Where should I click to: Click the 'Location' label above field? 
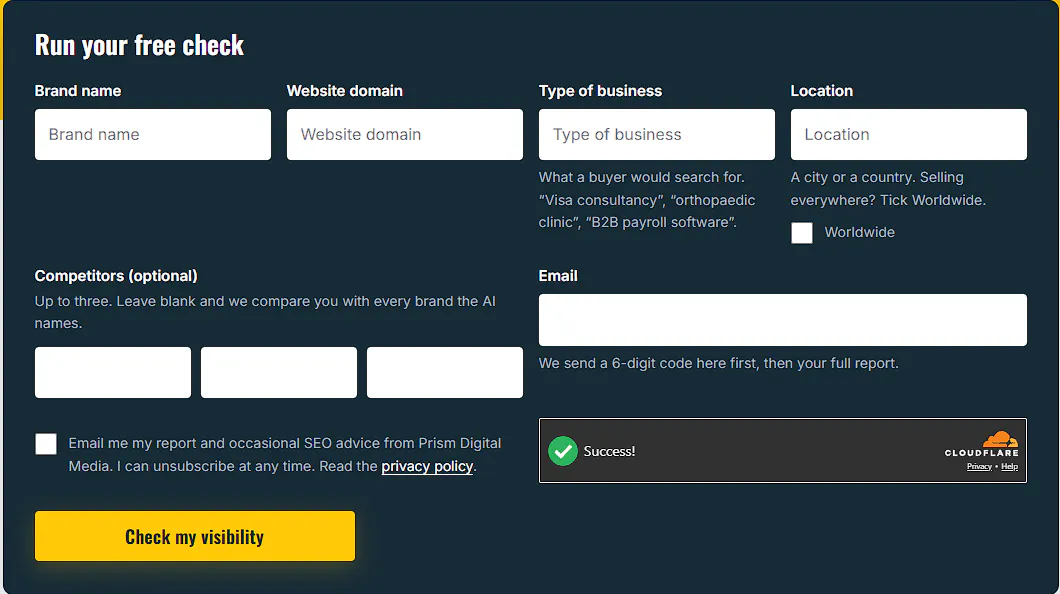click(821, 91)
